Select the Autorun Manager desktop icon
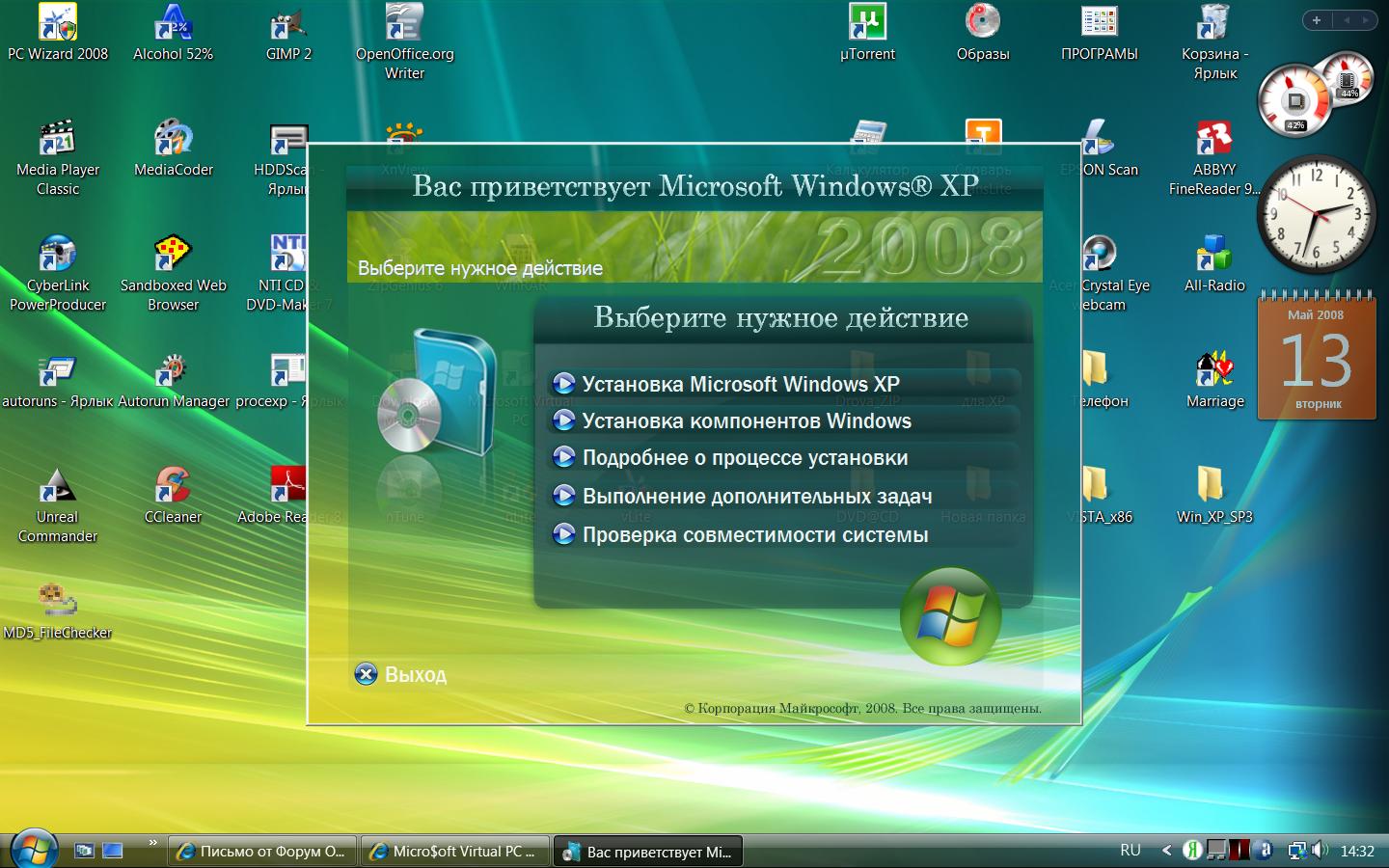This screenshot has height=868, width=1389. coord(174,379)
